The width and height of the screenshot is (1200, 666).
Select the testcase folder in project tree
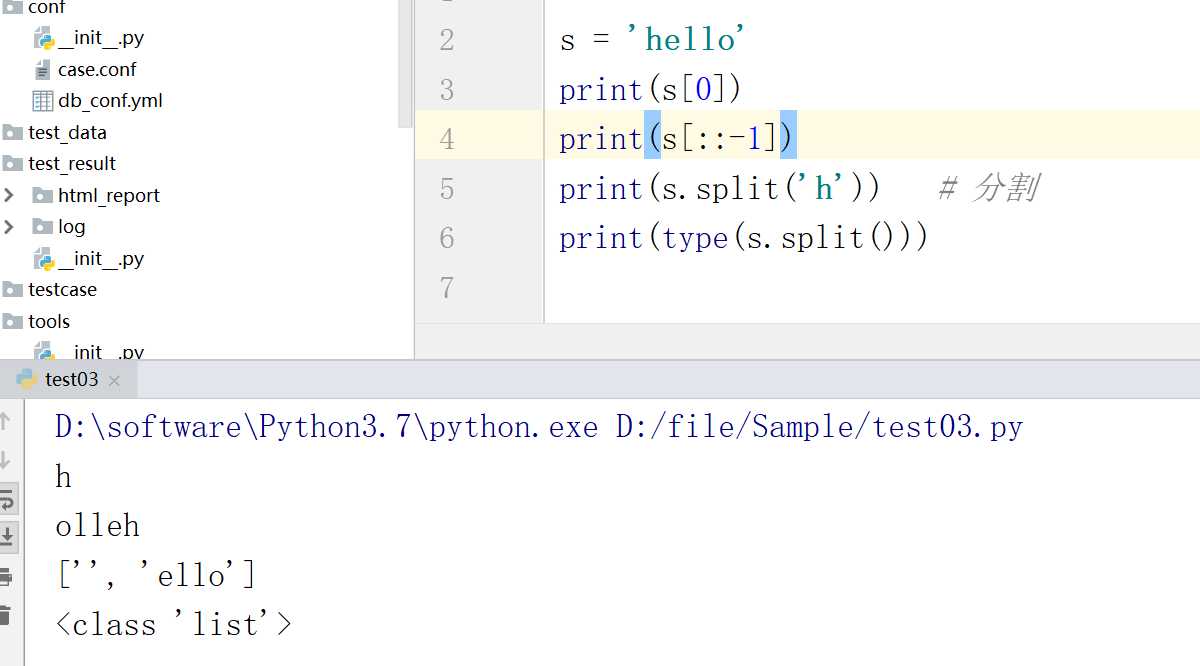coord(62,290)
